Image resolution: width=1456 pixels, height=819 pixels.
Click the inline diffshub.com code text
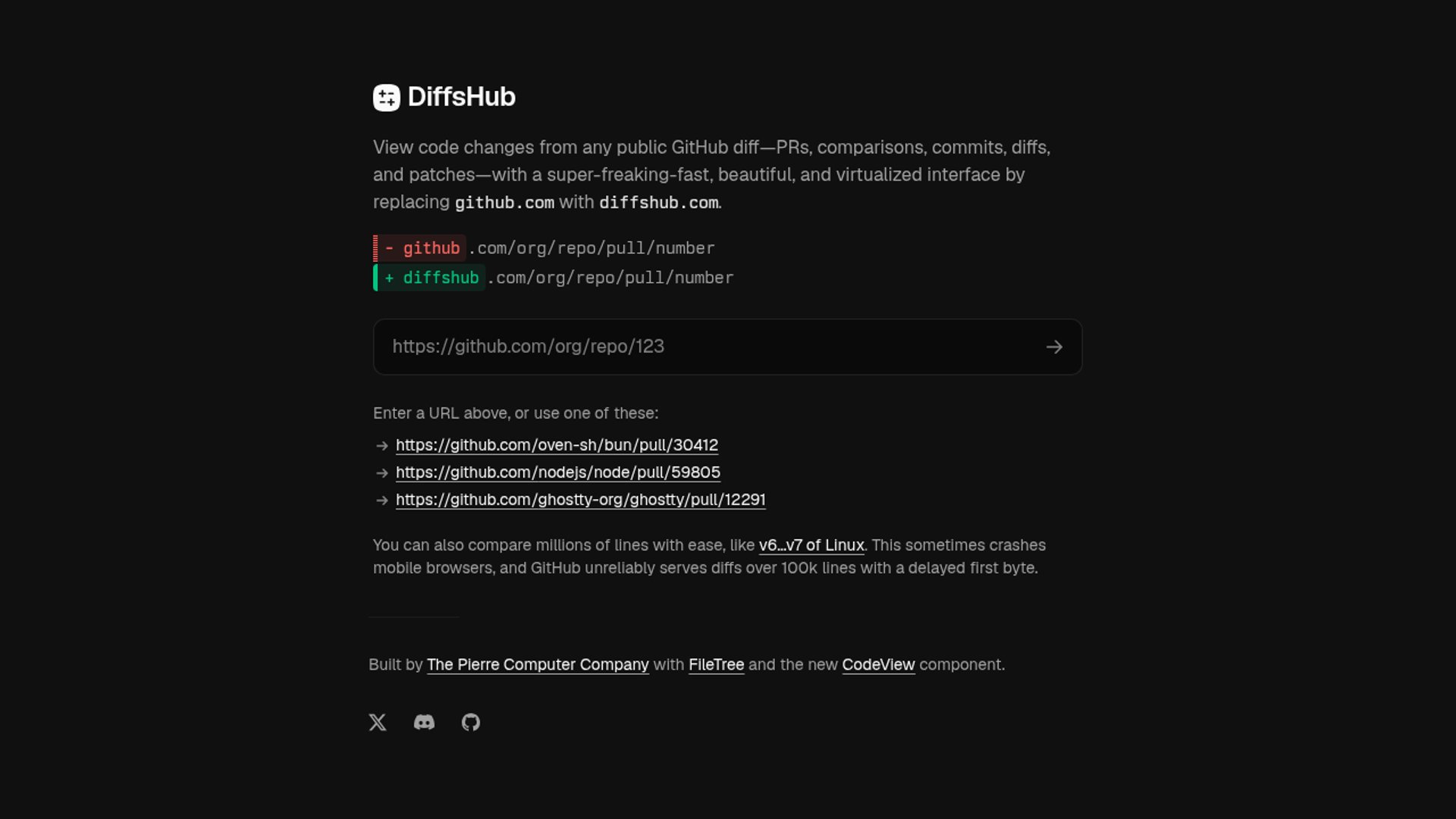pos(658,202)
